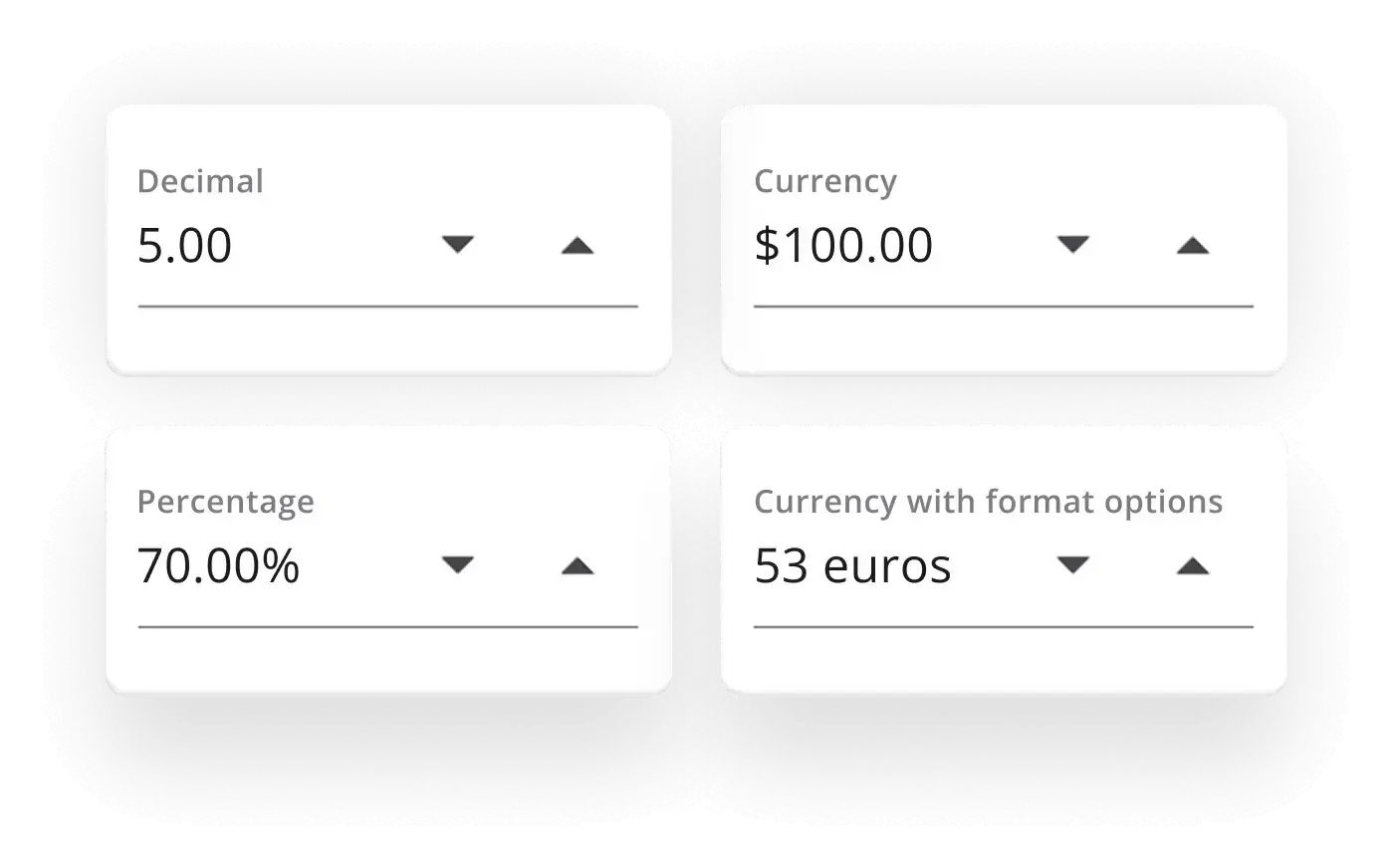Click the underline beneath the Decimal value

(x=388, y=304)
